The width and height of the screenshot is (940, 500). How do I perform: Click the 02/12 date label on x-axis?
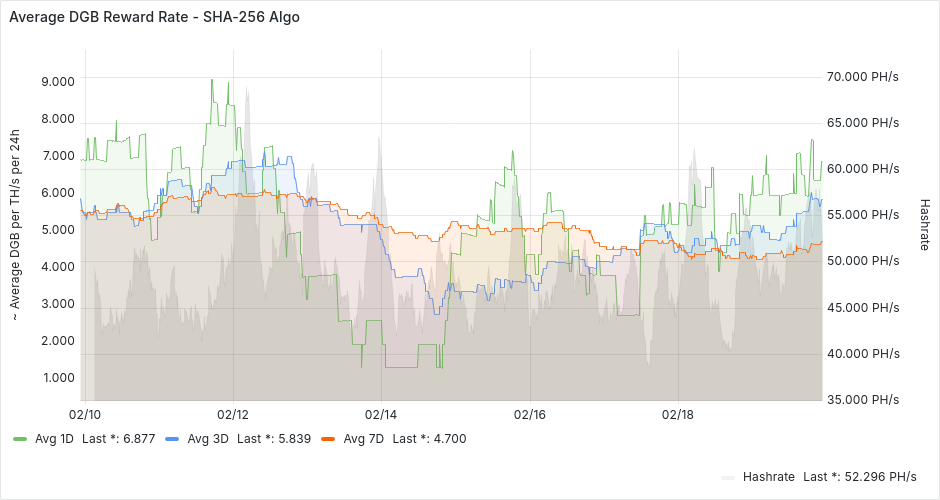click(232, 414)
